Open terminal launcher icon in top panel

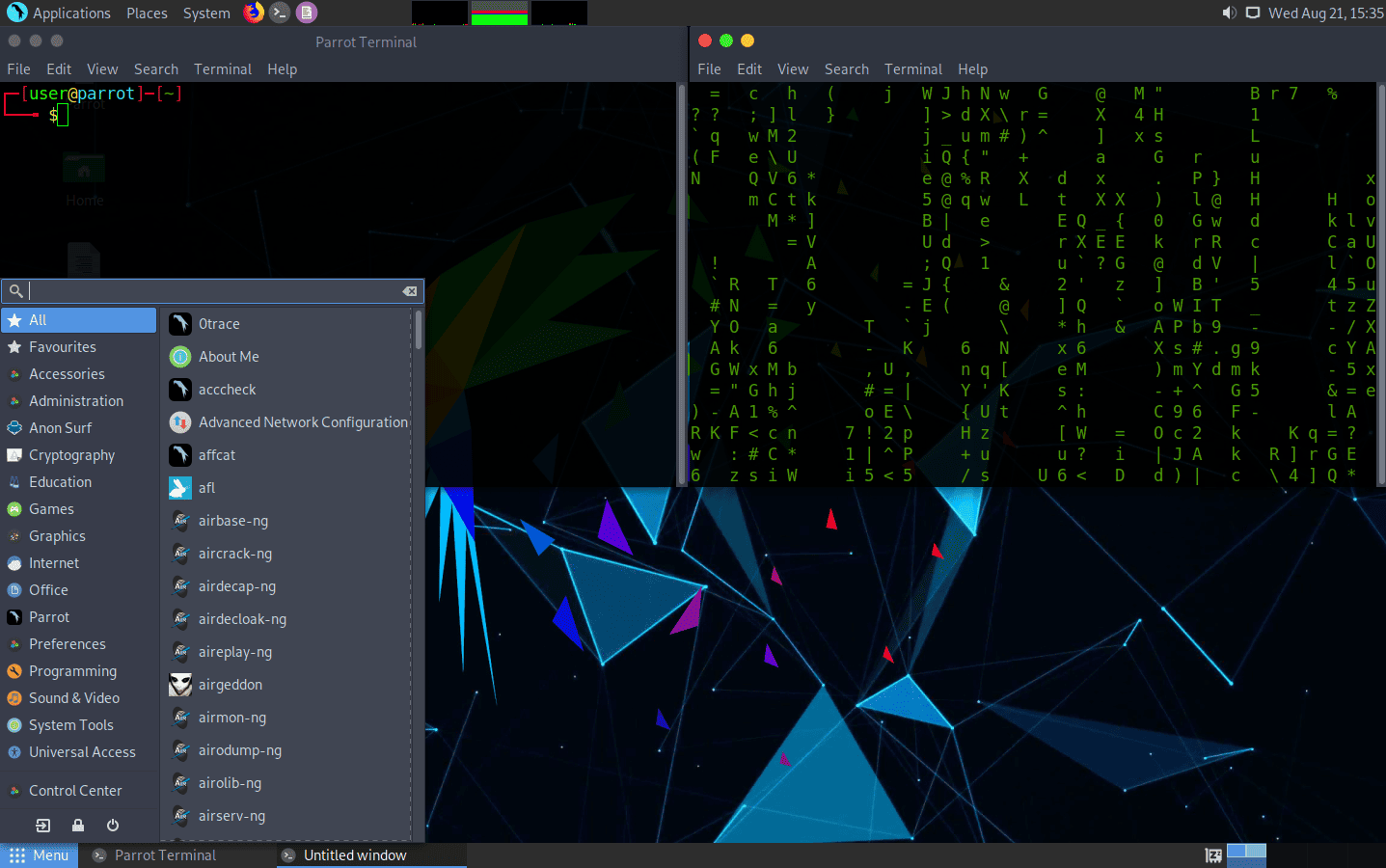(280, 13)
